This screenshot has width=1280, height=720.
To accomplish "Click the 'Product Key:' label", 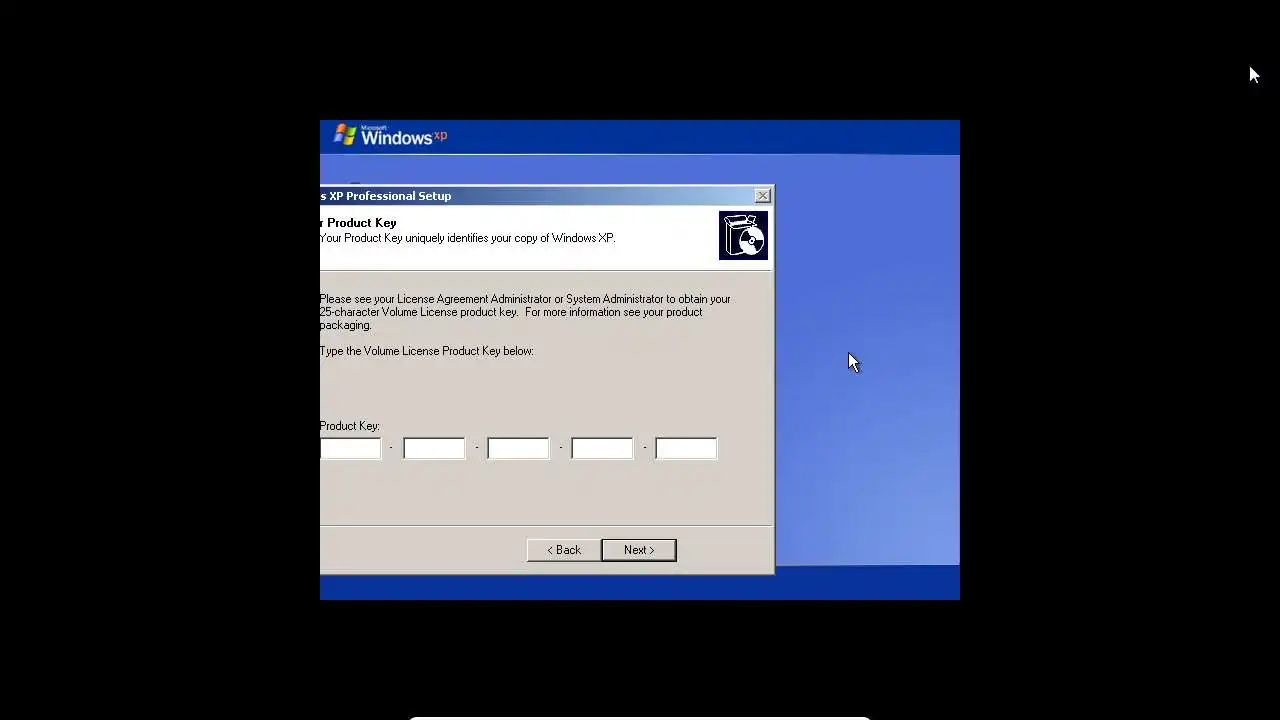I will [x=350, y=426].
